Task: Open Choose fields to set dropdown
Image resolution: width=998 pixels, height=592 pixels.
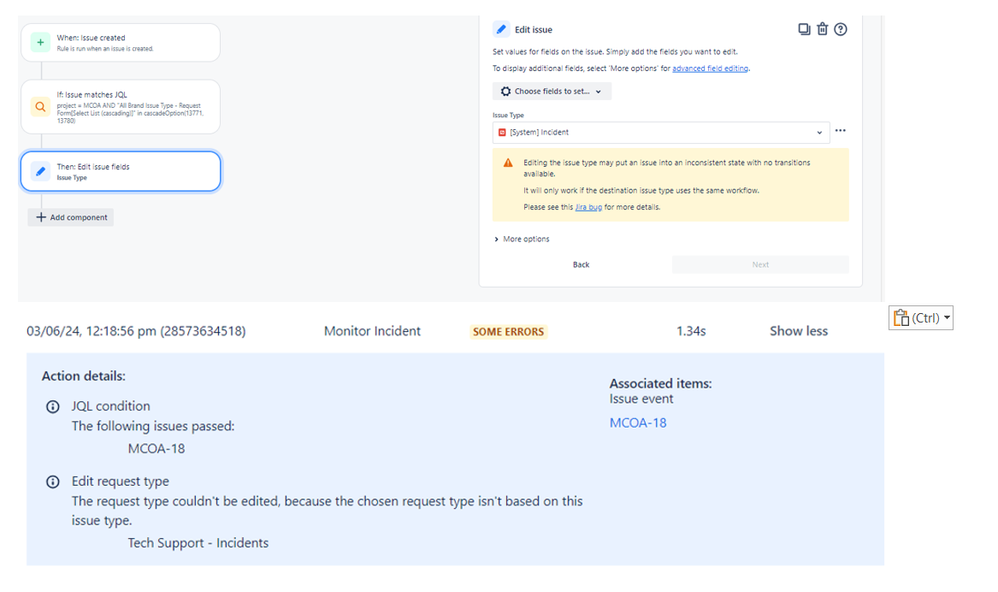Action: click(x=552, y=91)
